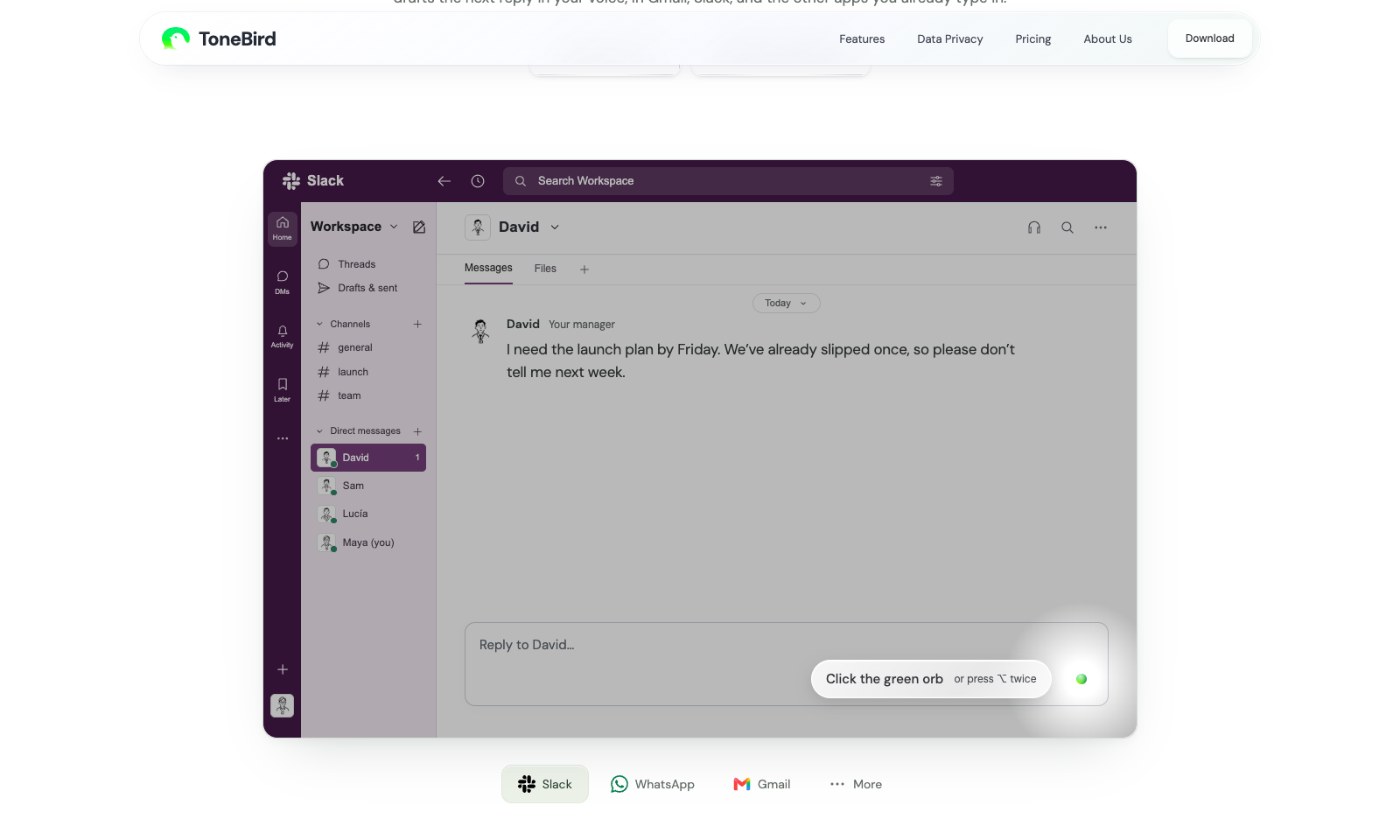Image resolution: width=1400 pixels, height=840 pixels.
Task: Click David's avatar beside the message
Action: pyautogui.click(x=480, y=332)
